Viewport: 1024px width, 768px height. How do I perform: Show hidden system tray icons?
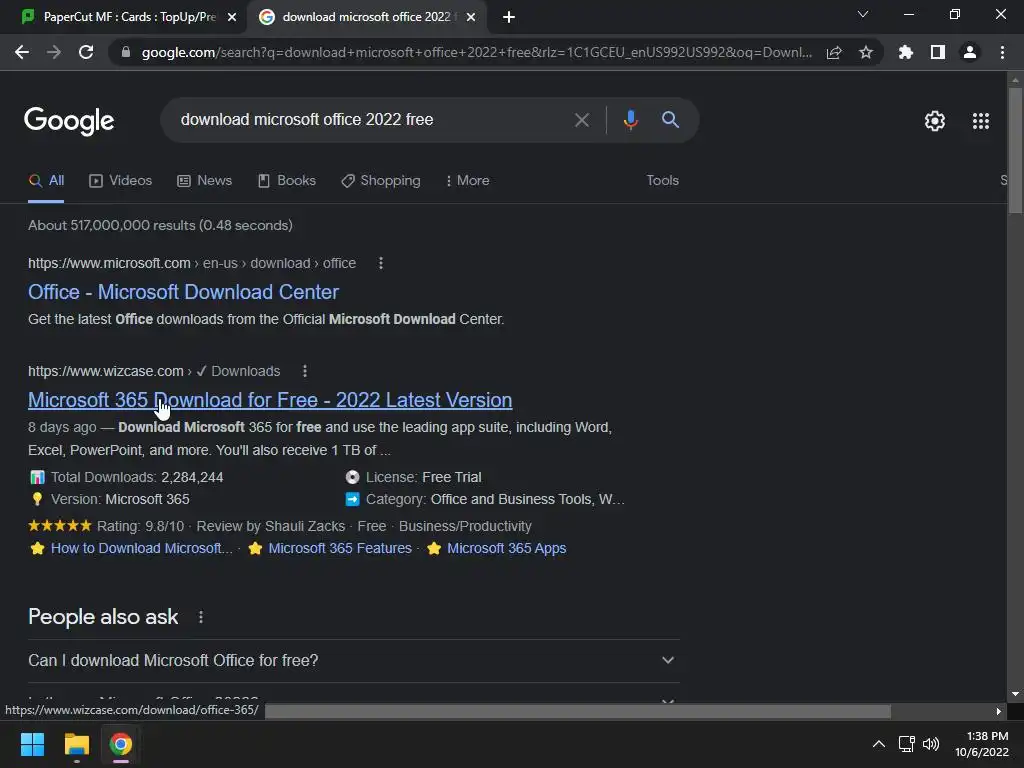point(879,744)
